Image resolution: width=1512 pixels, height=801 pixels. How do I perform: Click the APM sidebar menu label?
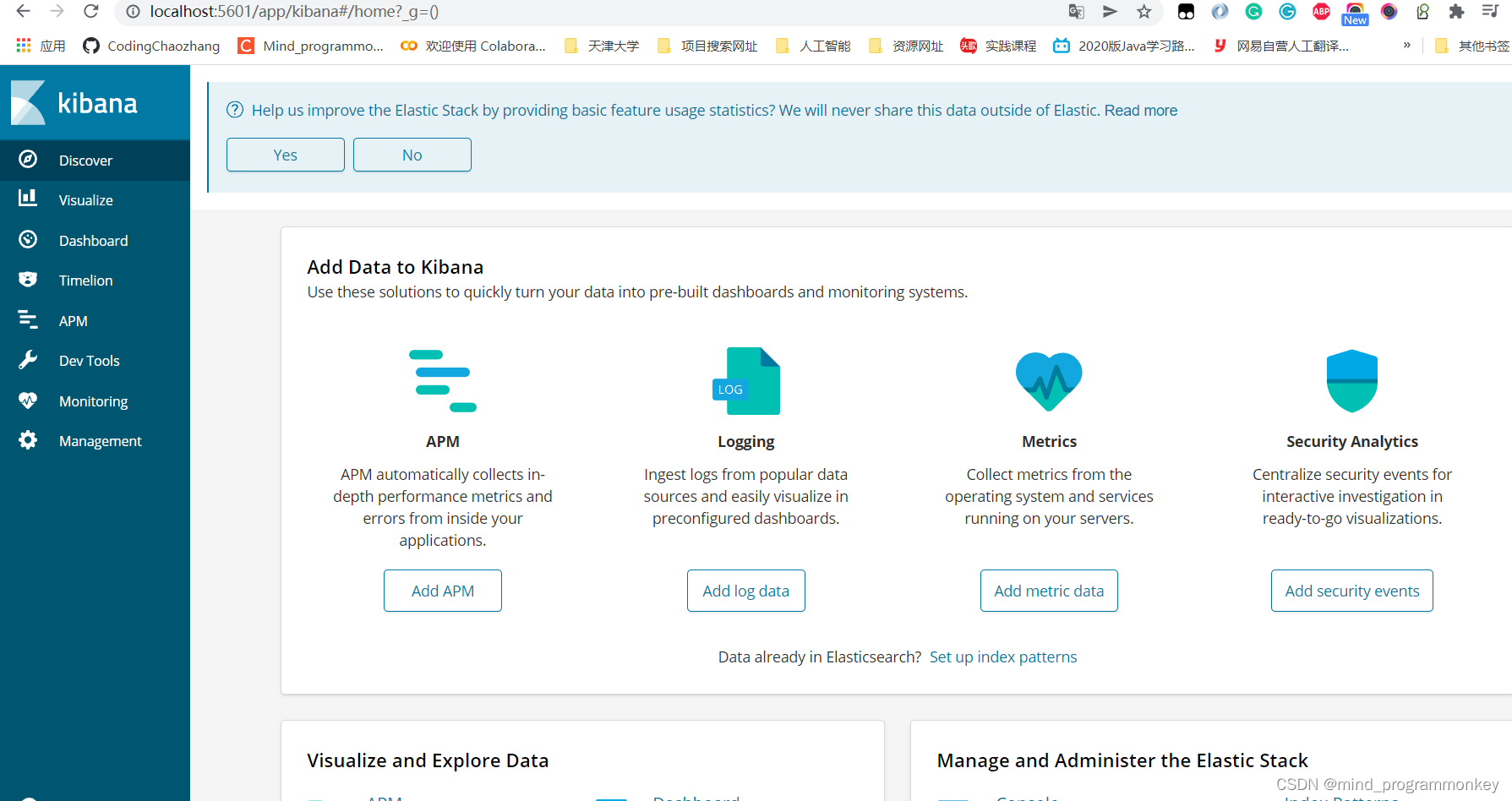point(74,321)
